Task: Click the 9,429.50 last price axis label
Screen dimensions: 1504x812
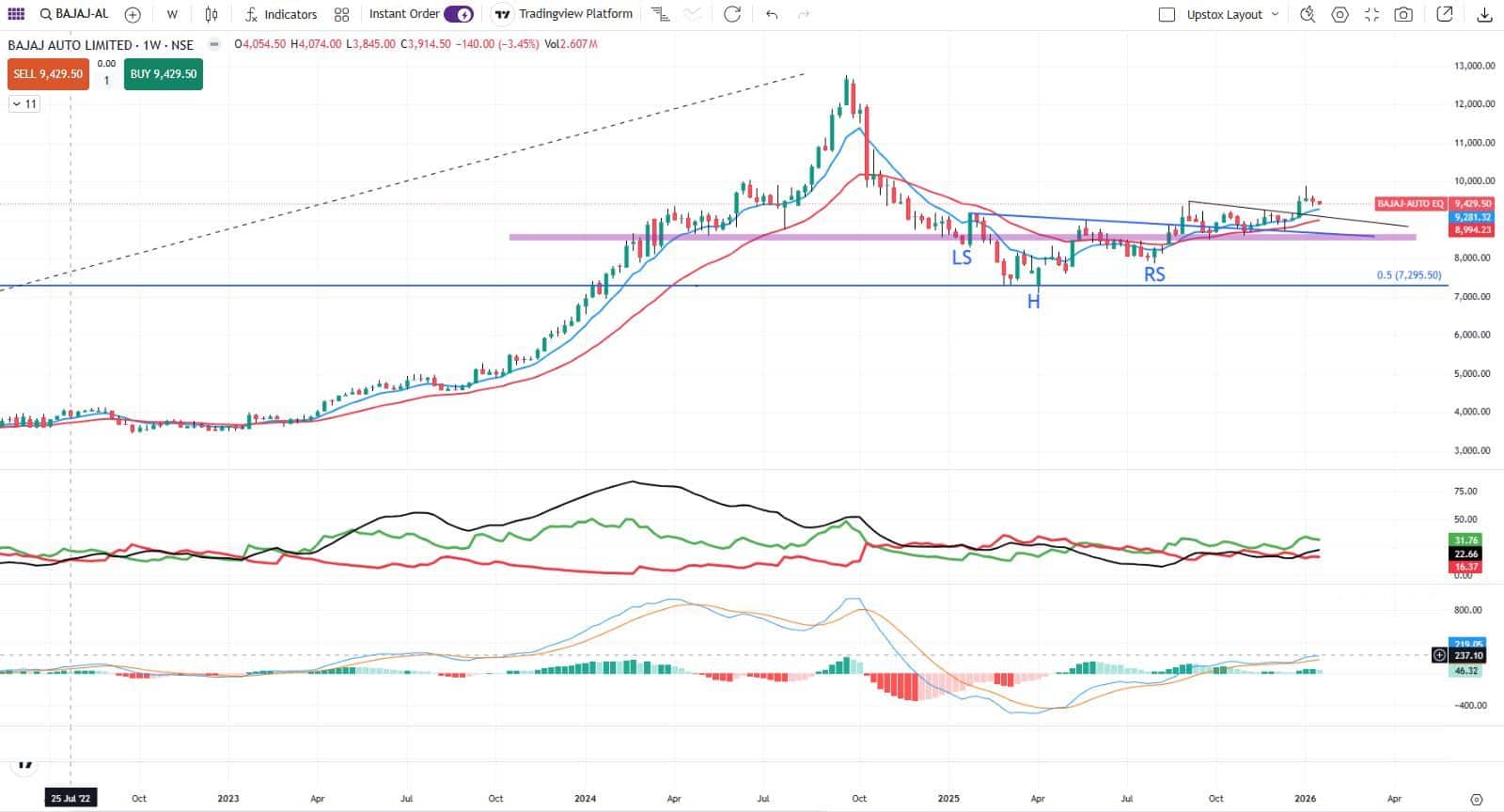Action: pyautogui.click(x=1472, y=204)
